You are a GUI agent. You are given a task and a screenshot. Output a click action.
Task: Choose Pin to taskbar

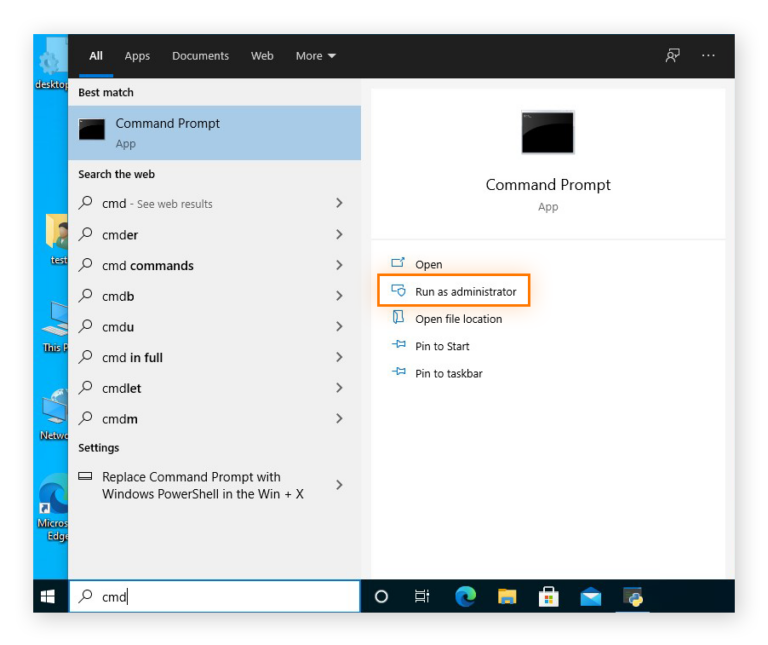pyautogui.click(x=449, y=374)
